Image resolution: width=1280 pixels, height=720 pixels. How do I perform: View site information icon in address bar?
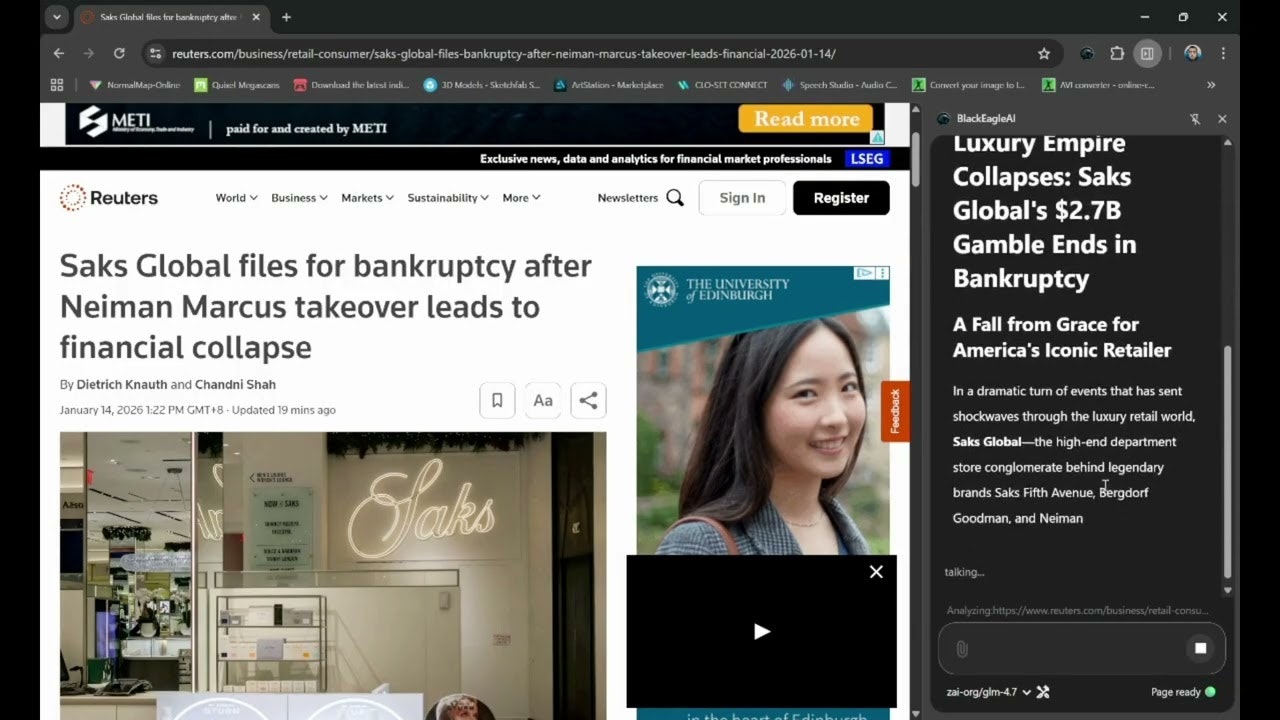pyautogui.click(x=154, y=53)
